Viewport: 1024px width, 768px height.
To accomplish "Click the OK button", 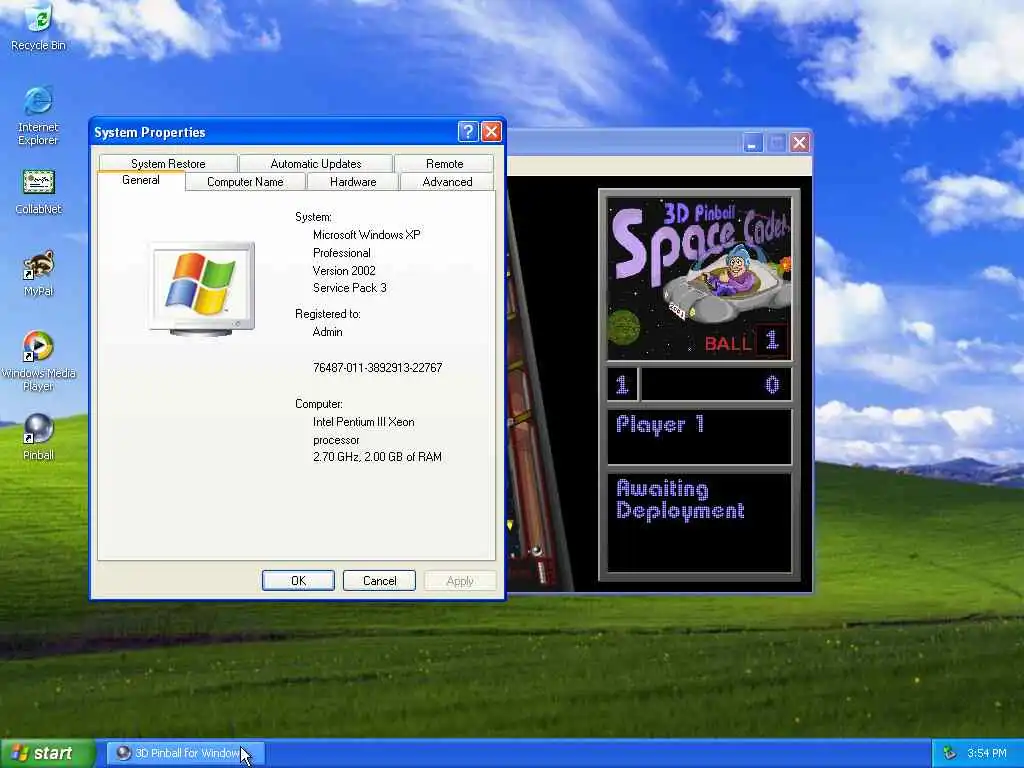I will (298, 581).
